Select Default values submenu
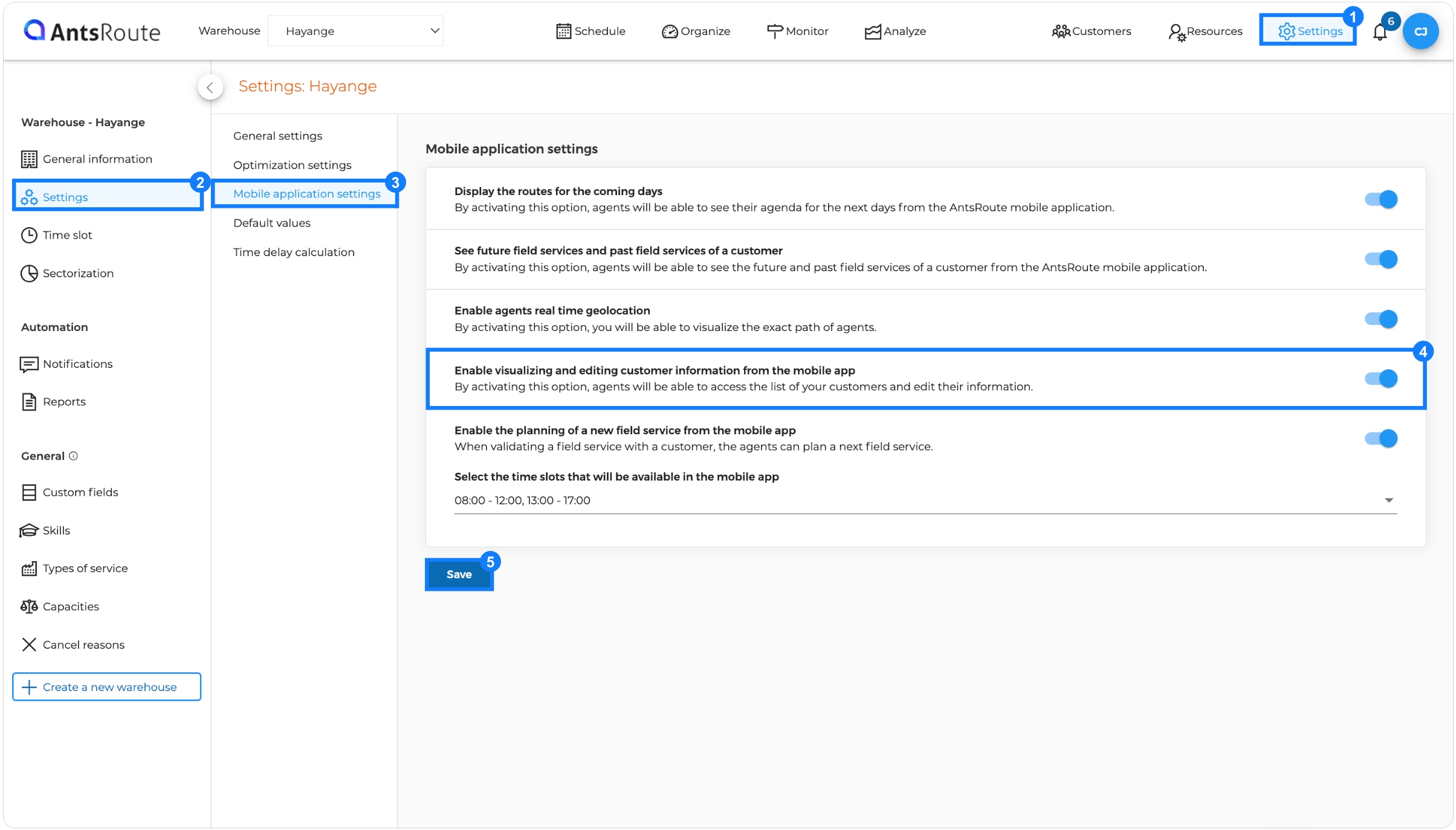The width and height of the screenshot is (1456, 830). pyautogui.click(x=272, y=223)
